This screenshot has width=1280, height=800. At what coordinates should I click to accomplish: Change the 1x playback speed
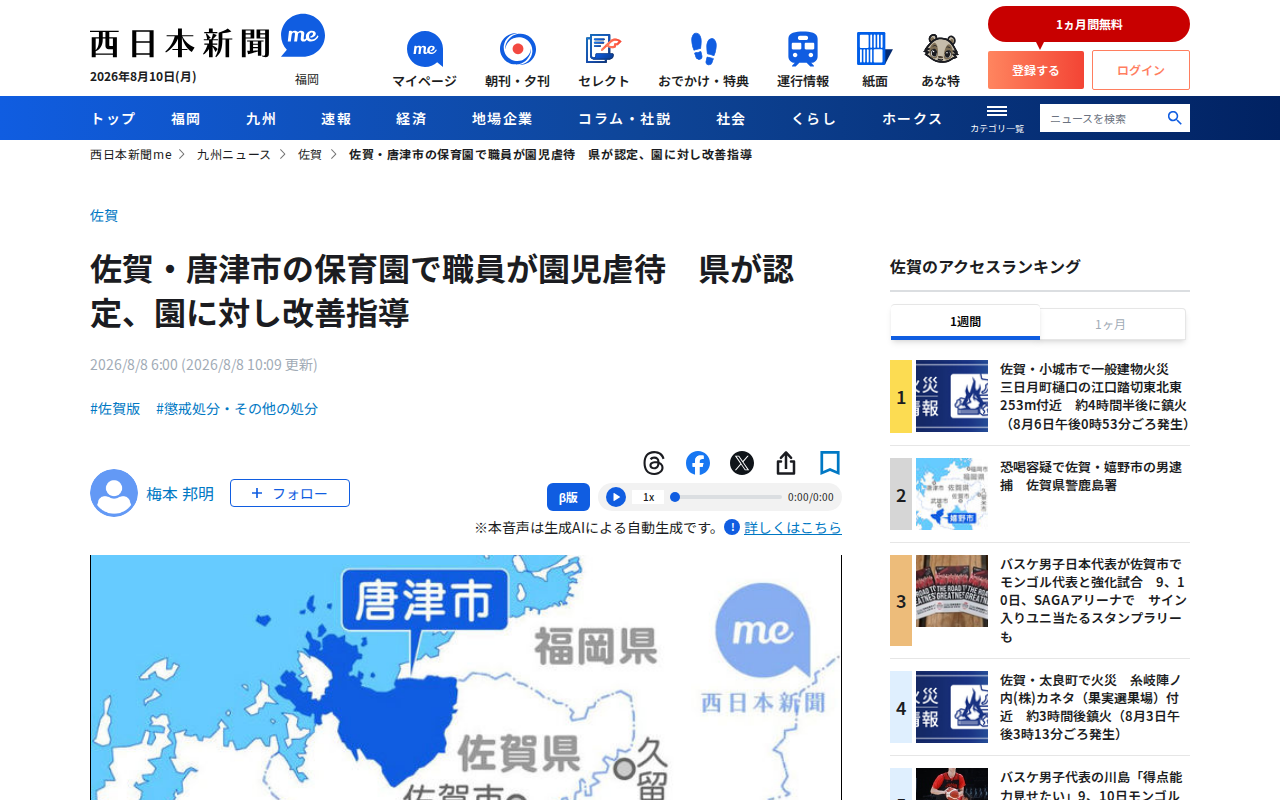[649, 497]
